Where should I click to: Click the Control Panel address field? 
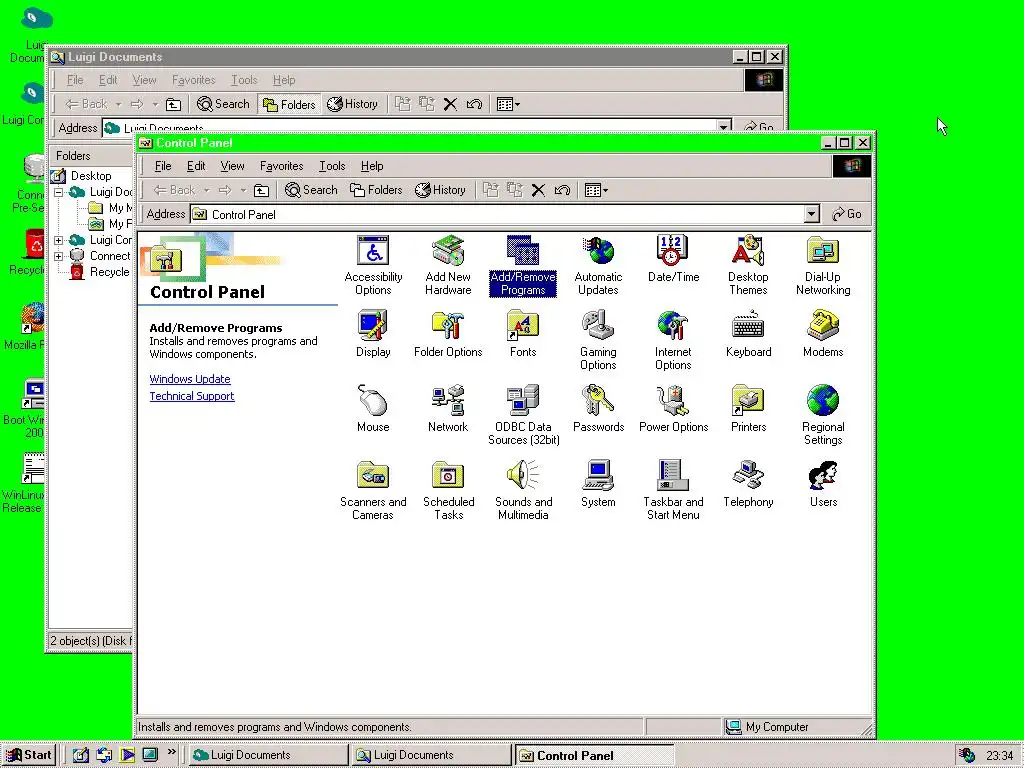click(x=504, y=214)
